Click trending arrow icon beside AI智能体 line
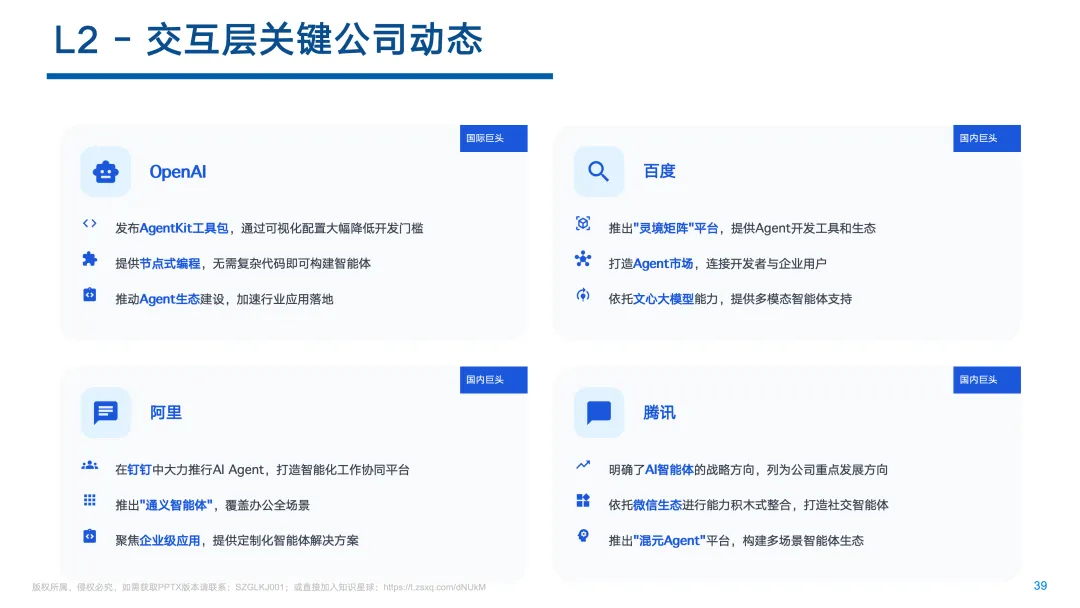This screenshot has height=608, width=1080. coord(583,465)
